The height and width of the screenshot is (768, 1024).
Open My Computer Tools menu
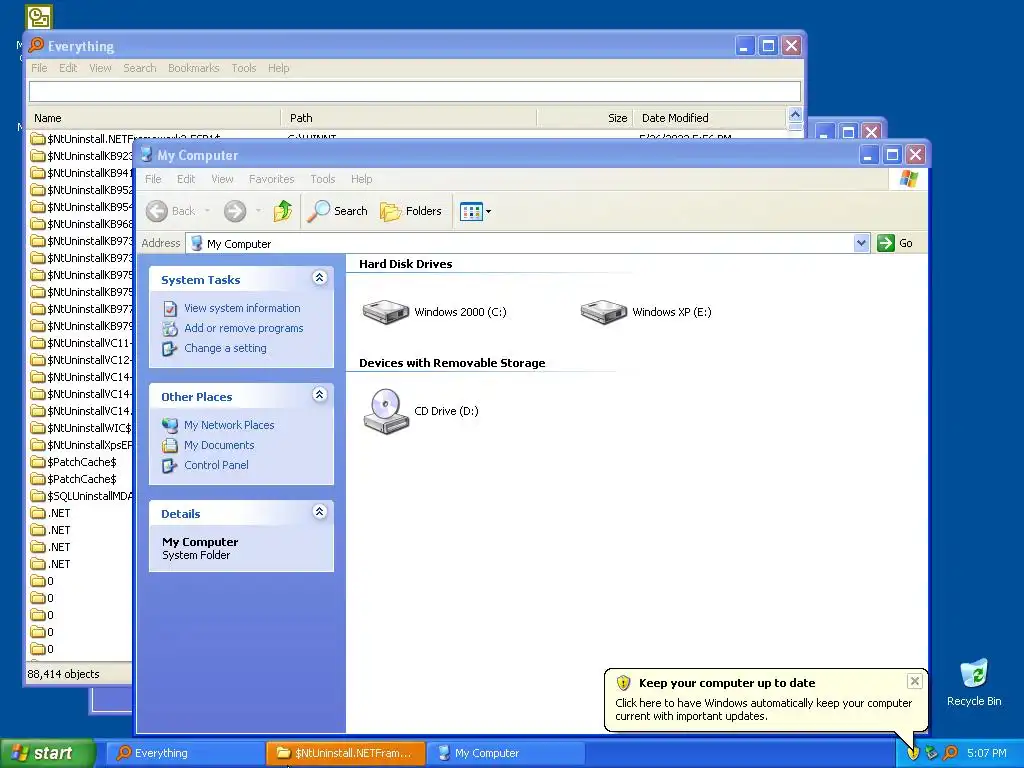coord(323,179)
